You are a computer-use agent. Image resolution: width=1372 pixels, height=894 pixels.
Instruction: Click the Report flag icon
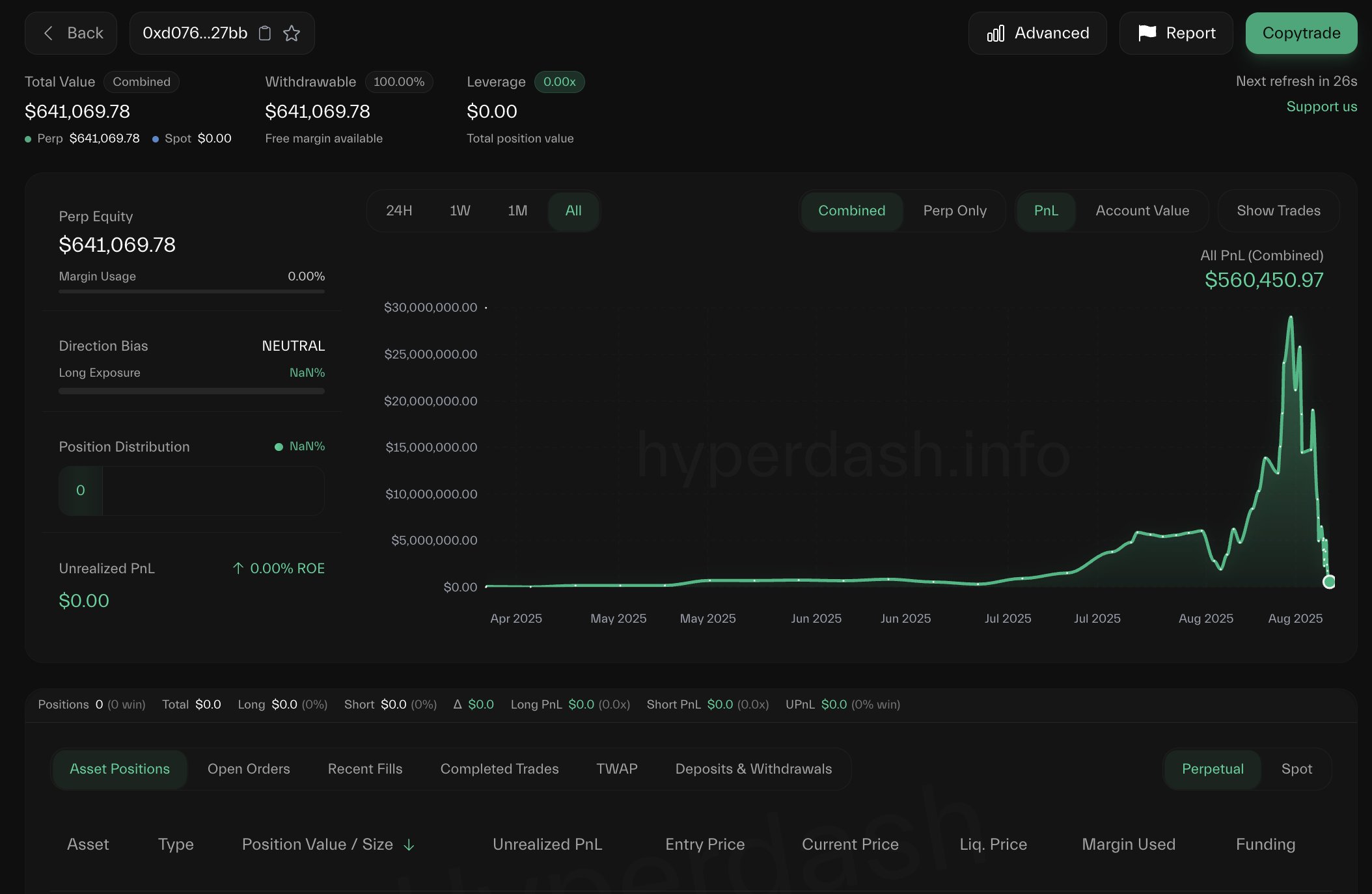pos(1147,33)
